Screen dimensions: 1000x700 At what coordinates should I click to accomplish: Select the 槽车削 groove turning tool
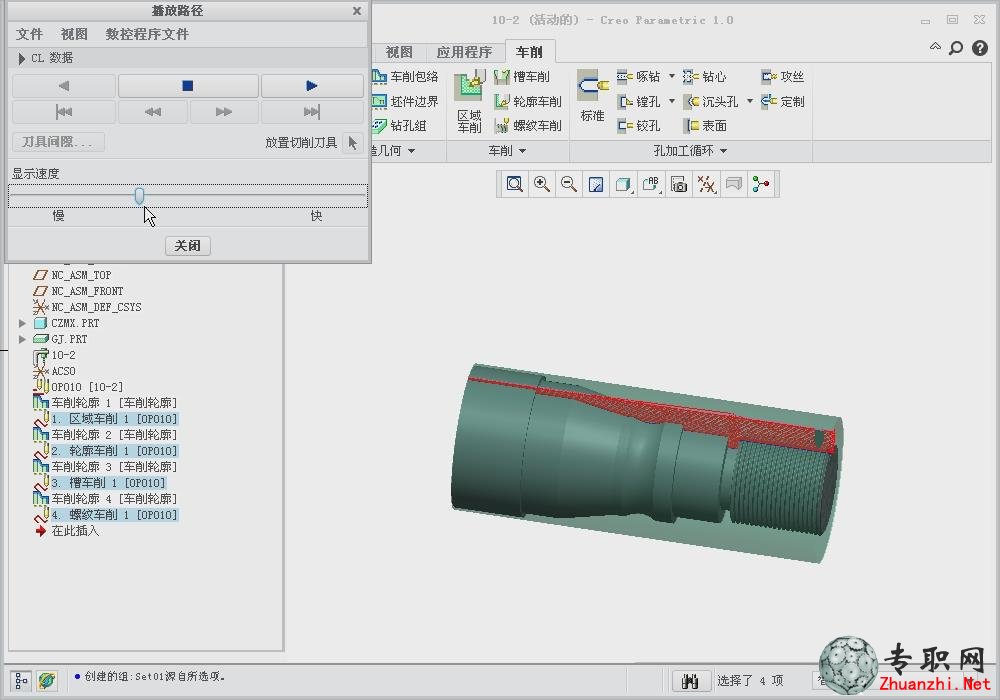[x=522, y=77]
